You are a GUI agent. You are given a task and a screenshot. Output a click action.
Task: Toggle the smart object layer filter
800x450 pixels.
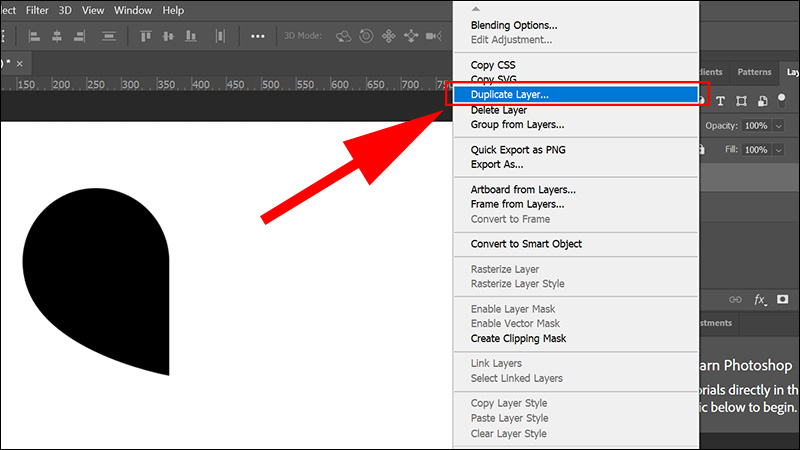point(762,100)
